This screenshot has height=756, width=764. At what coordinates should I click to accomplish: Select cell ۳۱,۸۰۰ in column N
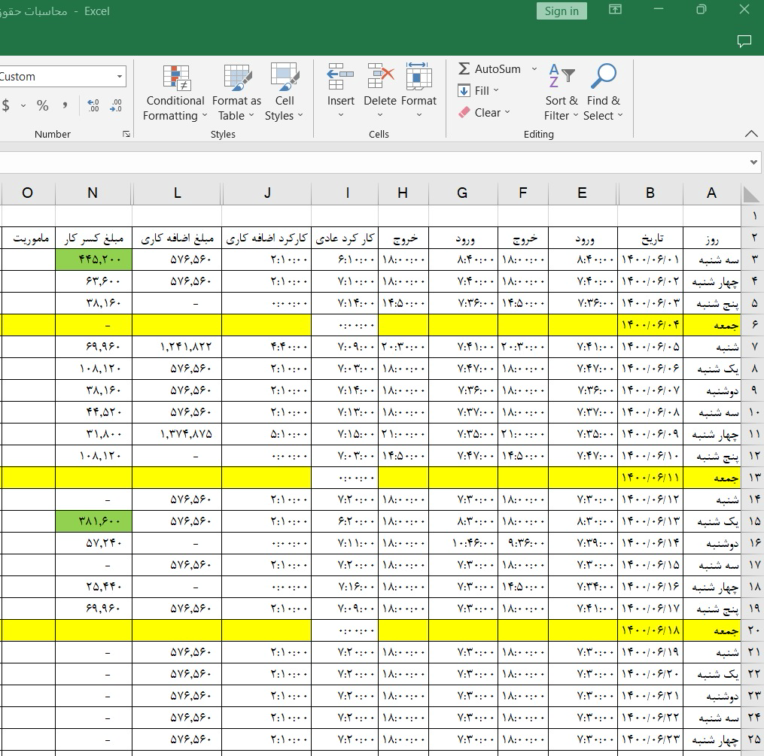94,434
